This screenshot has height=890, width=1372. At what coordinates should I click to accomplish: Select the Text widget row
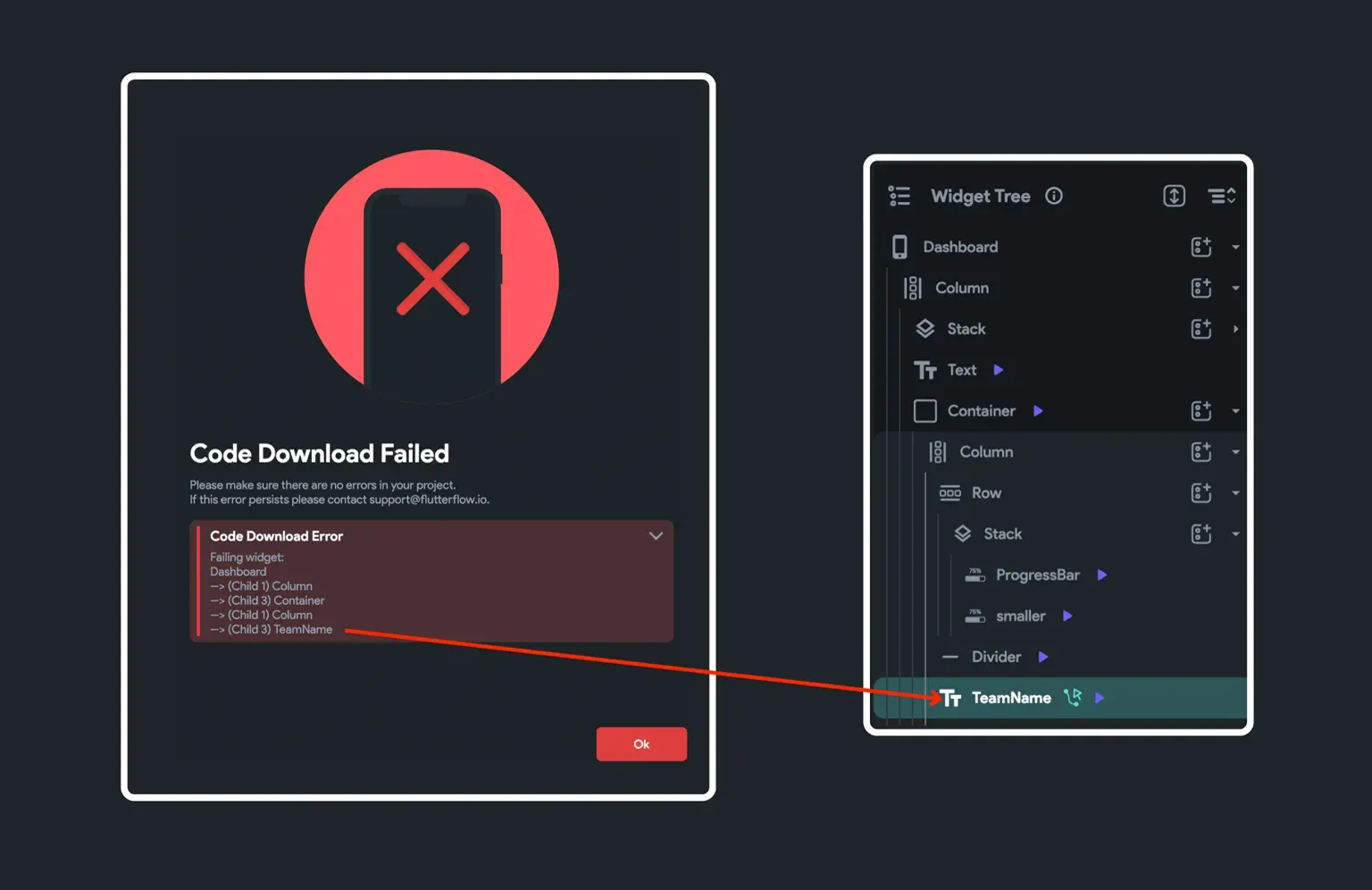click(1058, 370)
